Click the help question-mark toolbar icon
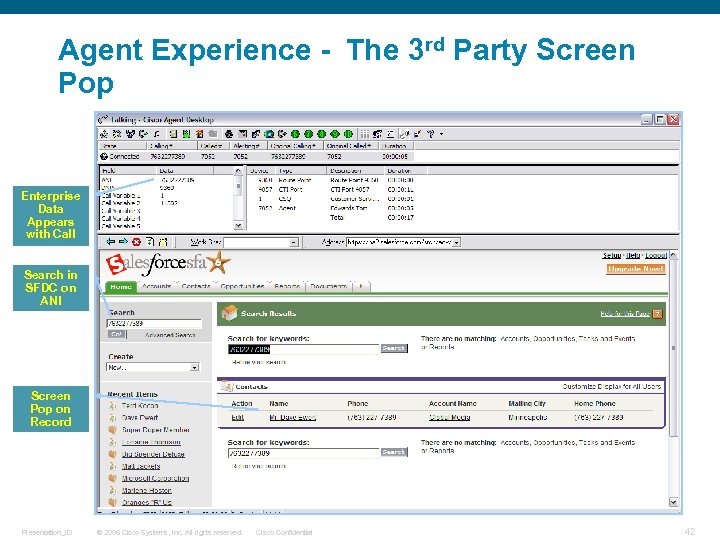Screen dimensions: 720x540 pos(431,134)
